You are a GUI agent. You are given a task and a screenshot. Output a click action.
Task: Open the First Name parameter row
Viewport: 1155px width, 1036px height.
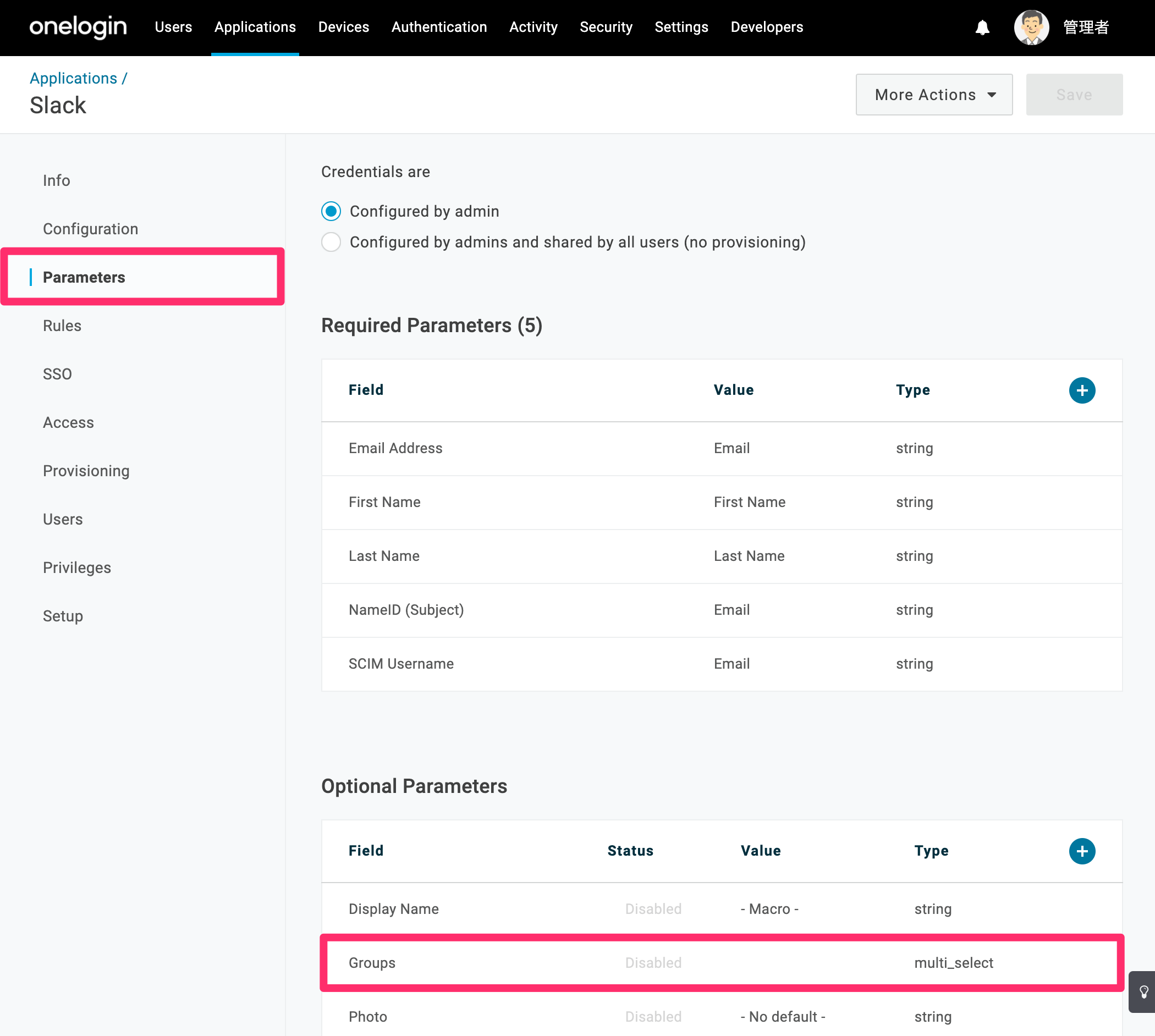tap(721, 503)
